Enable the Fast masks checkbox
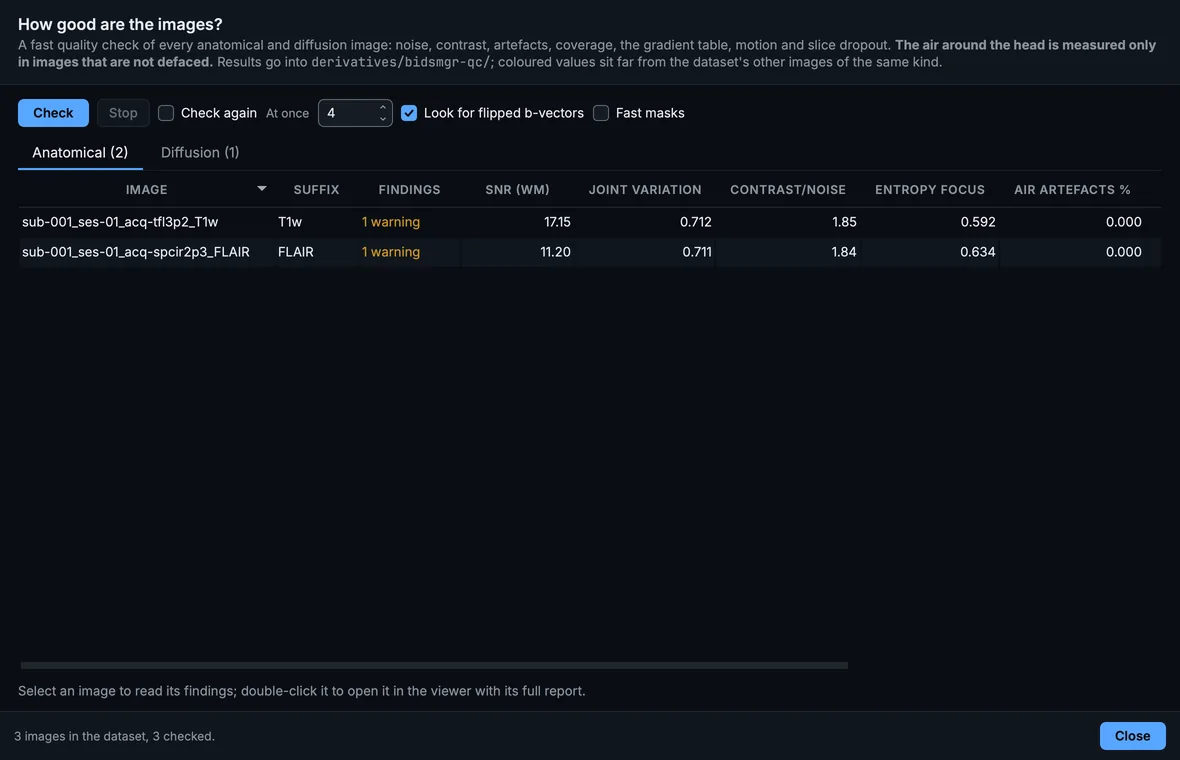Screen dimensions: 1180x760 point(601,113)
